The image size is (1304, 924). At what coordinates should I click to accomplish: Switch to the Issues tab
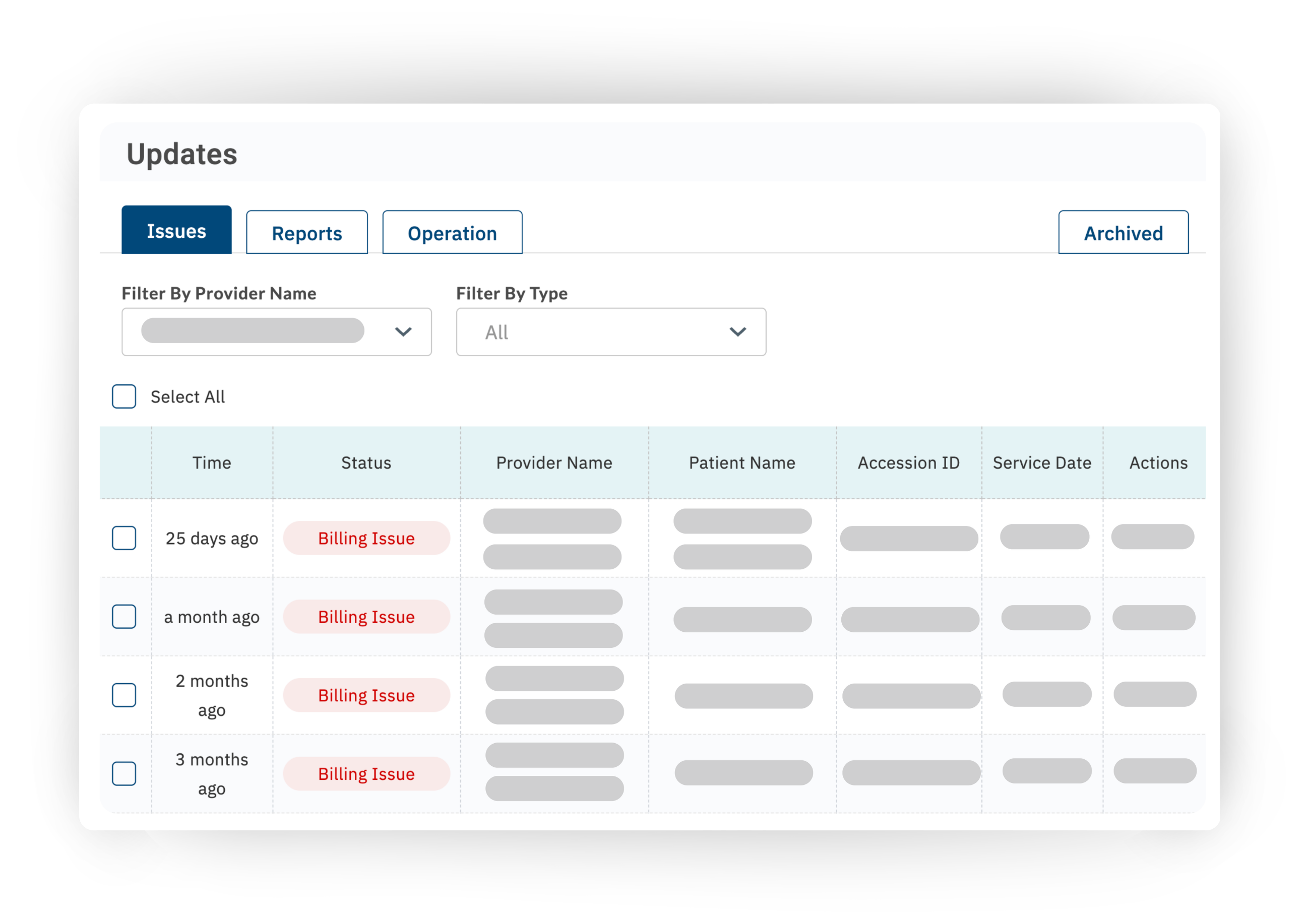coord(176,230)
